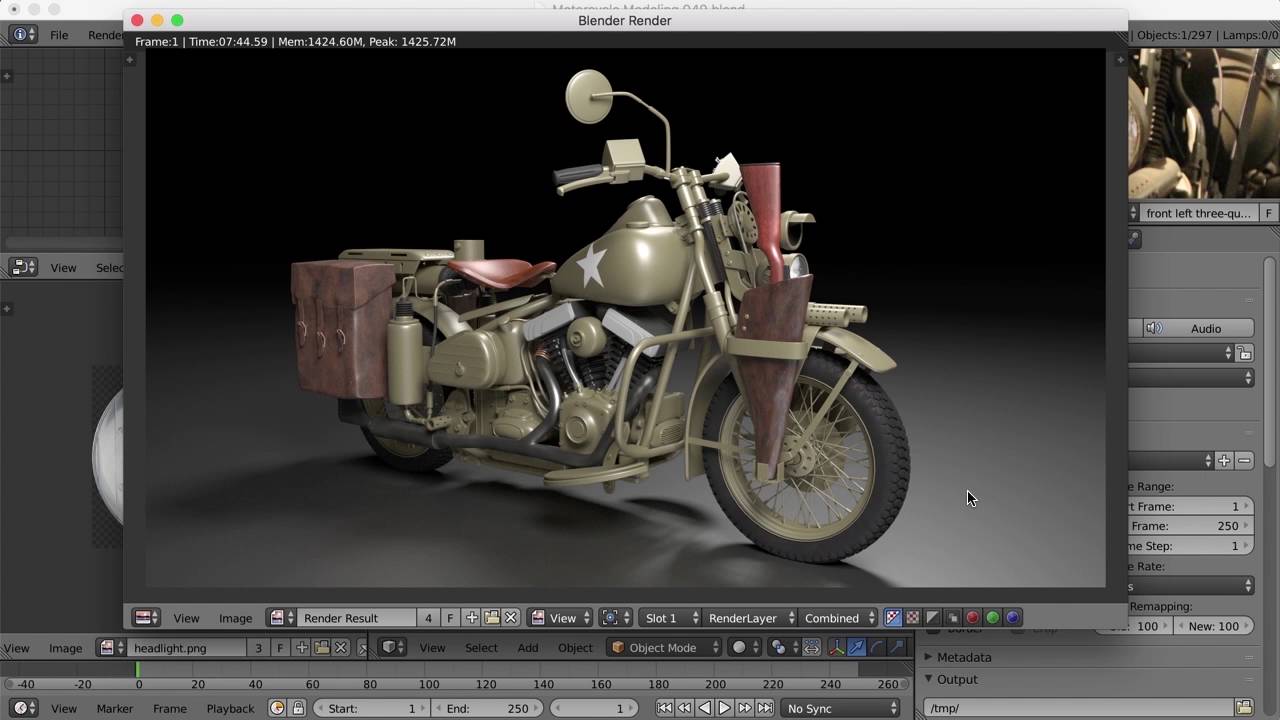1280x720 pixels.
Task: Unlink the headlight.png image
Action: [341, 648]
